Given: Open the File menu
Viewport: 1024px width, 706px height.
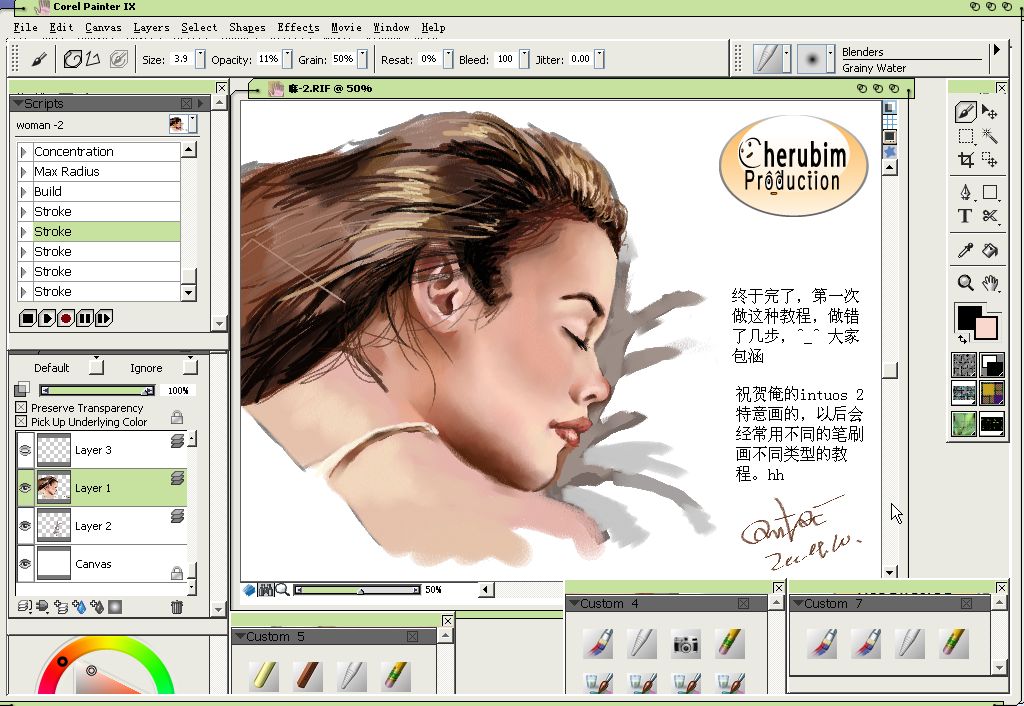Looking at the screenshot, I should tap(25, 27).
